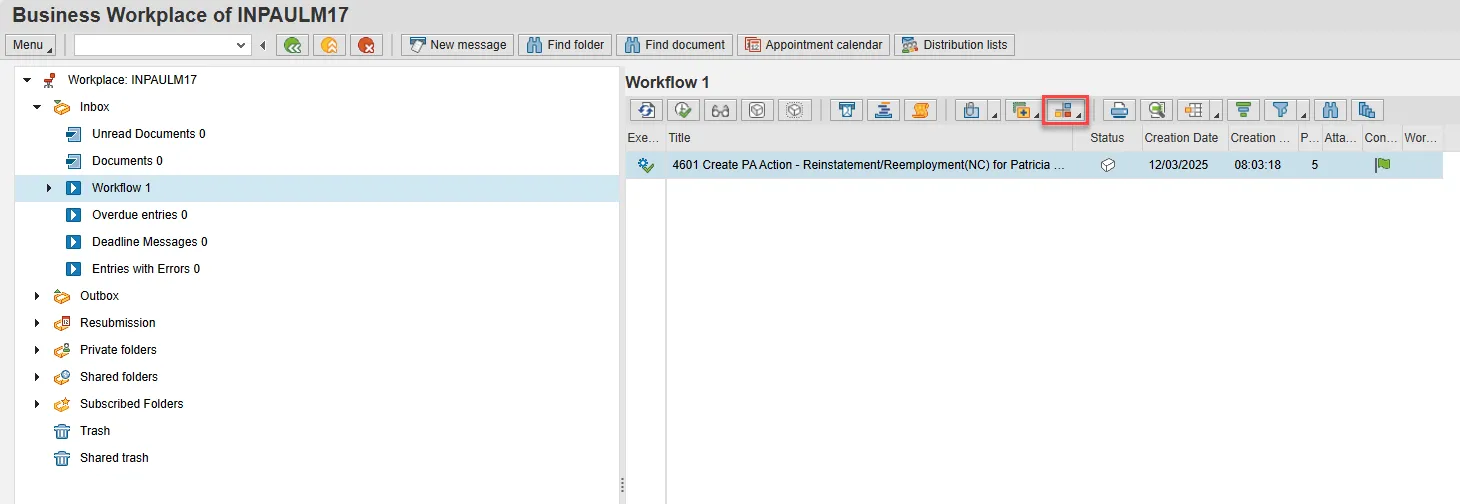Viewport: 1460px width, 504px height.
Task: Click the orange Exit arrow icon
Action: pyautogui.click(x=329, y=45)
